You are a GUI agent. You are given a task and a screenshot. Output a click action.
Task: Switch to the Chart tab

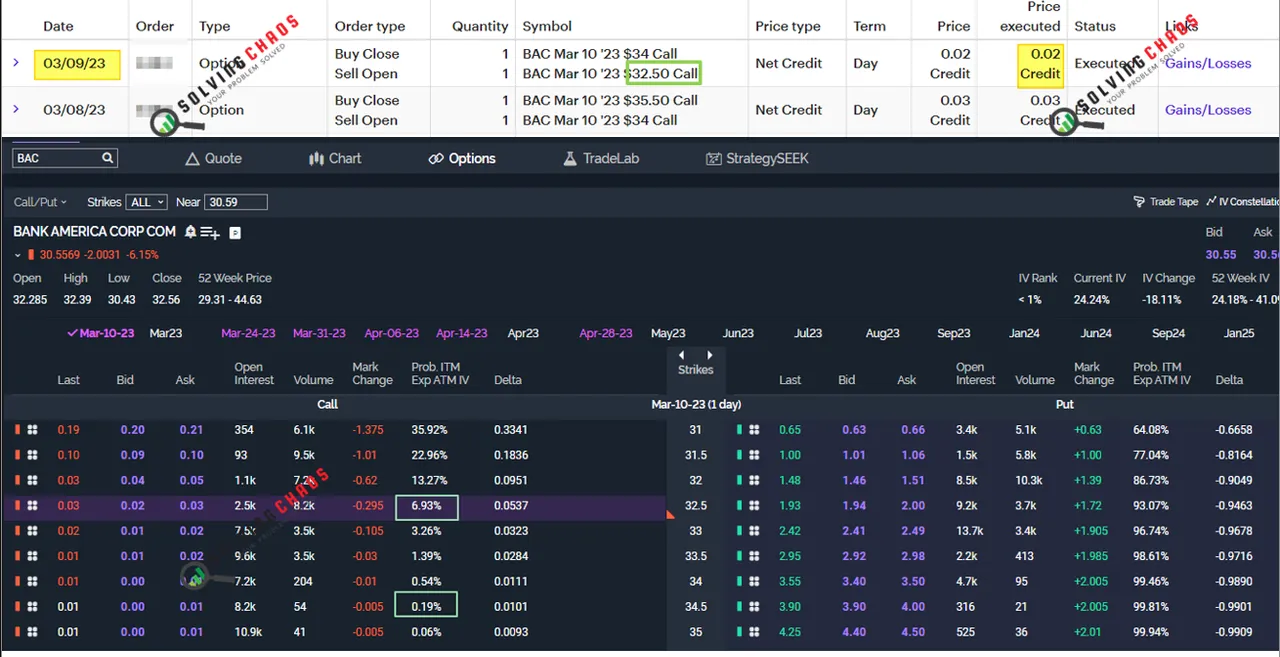point(335,158)
